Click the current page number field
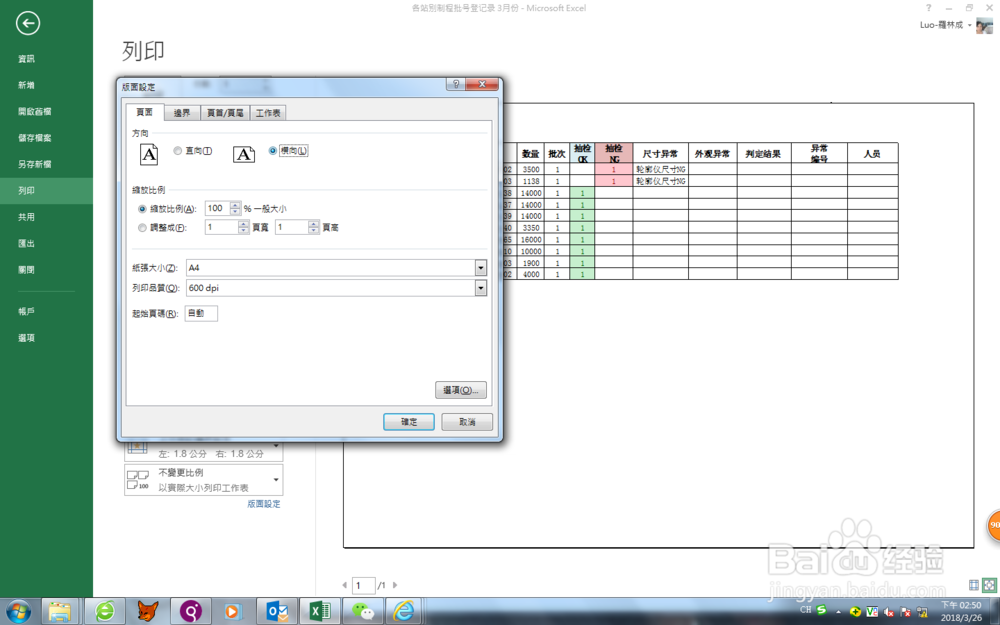1000x625 pixels. (x=364, y=585)
